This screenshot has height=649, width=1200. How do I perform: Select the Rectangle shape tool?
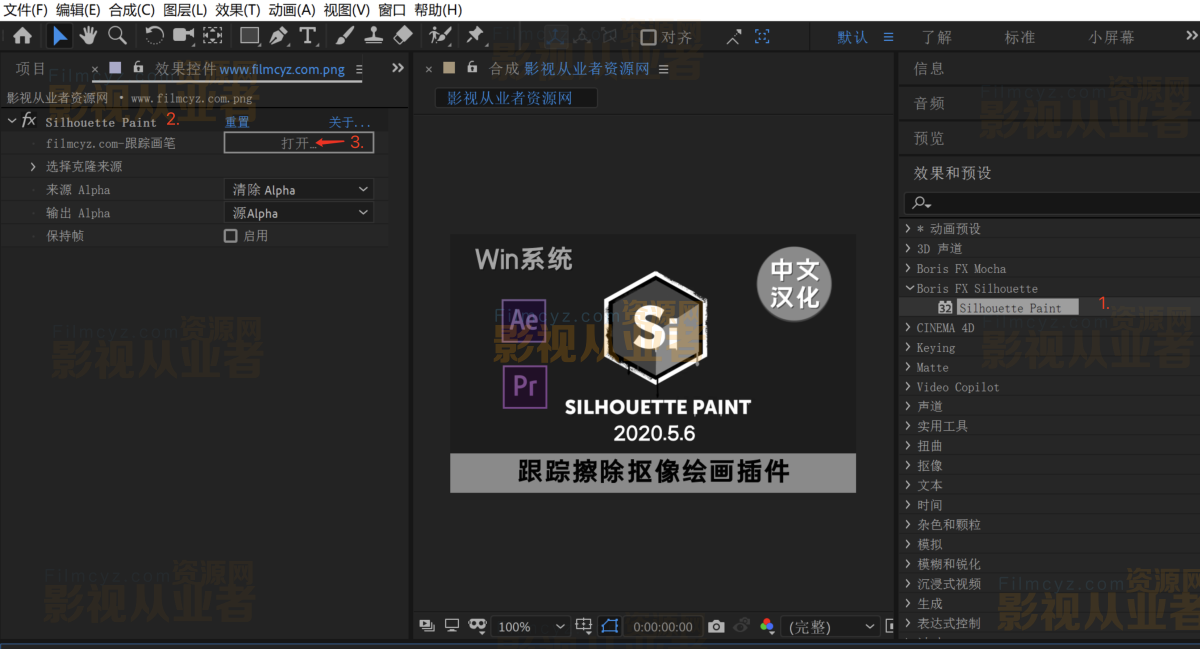click(250, 36)
